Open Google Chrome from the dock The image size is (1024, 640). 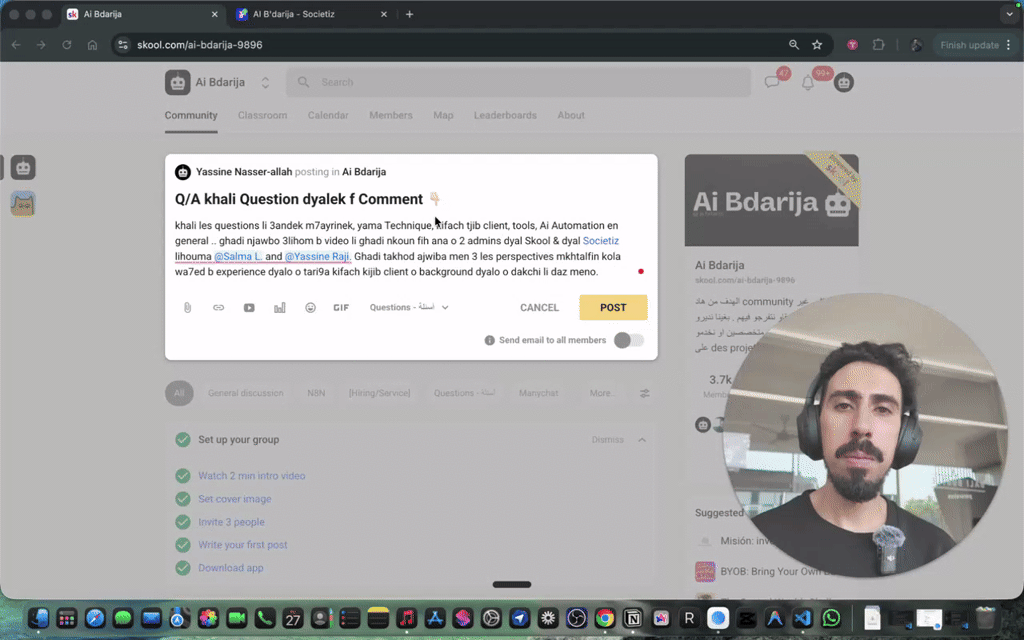click(605, 618)
